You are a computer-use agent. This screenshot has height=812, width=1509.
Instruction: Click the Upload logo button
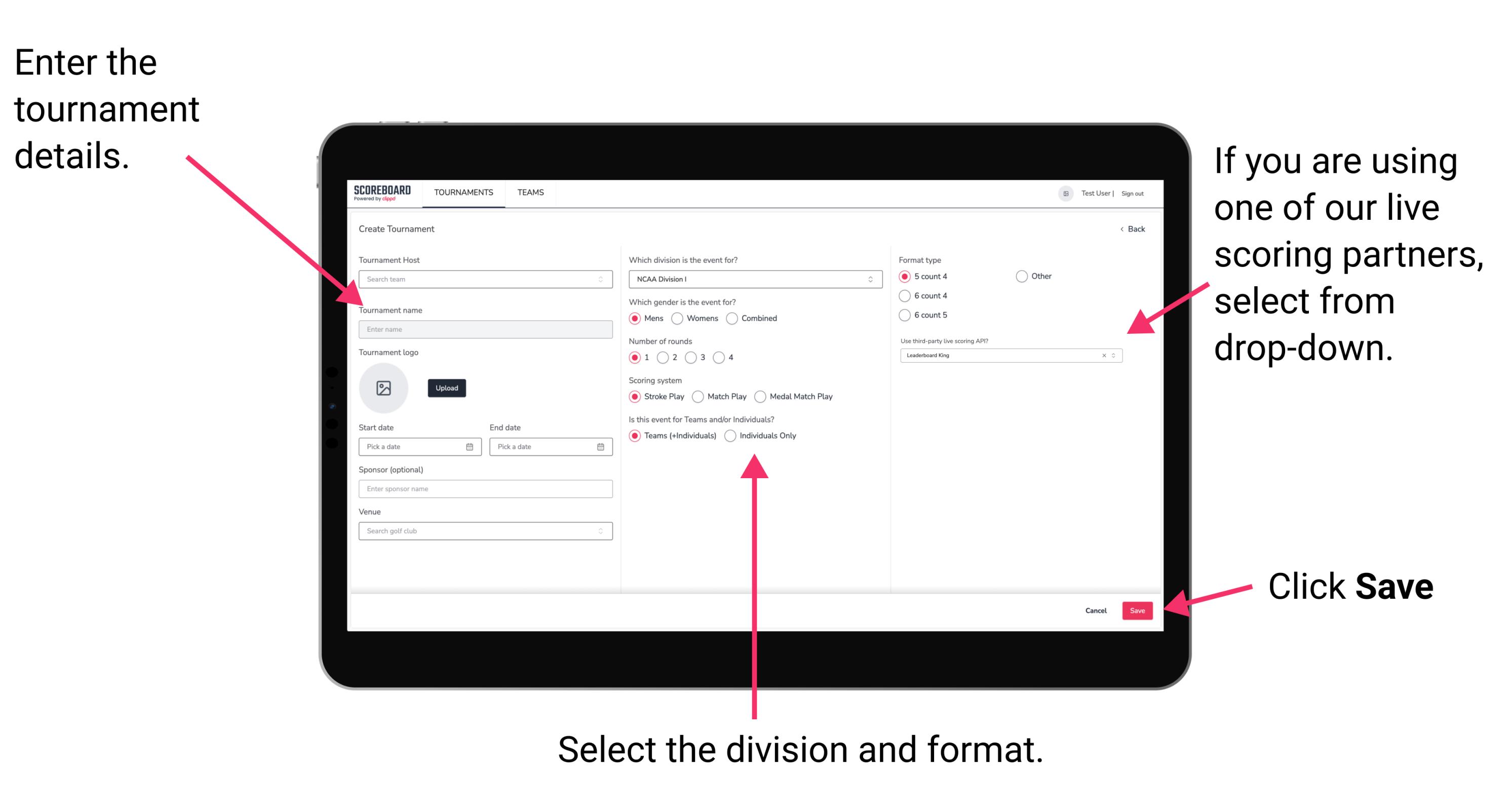click(446, 388)
